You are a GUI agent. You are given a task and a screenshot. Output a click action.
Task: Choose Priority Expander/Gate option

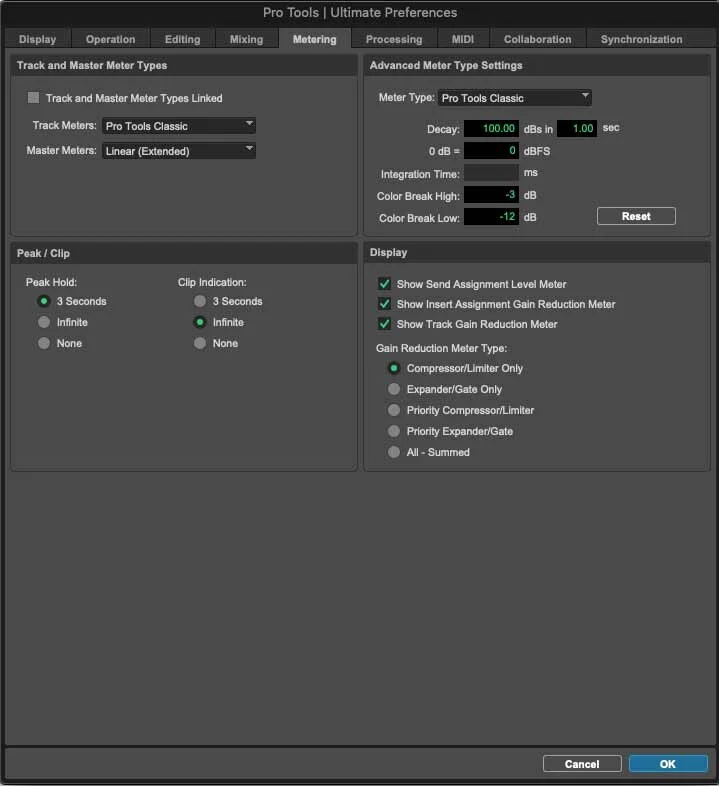tap(394, 432)
